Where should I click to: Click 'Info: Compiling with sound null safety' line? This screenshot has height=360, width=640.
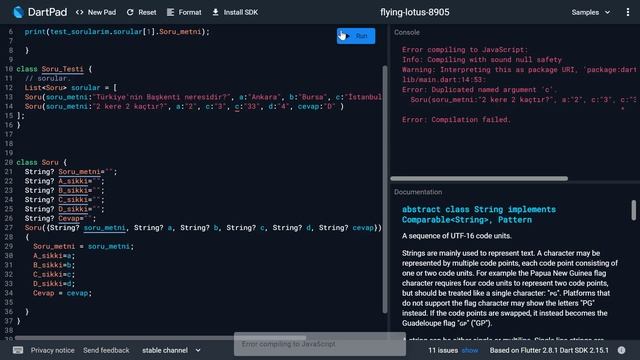pos(482,60)
